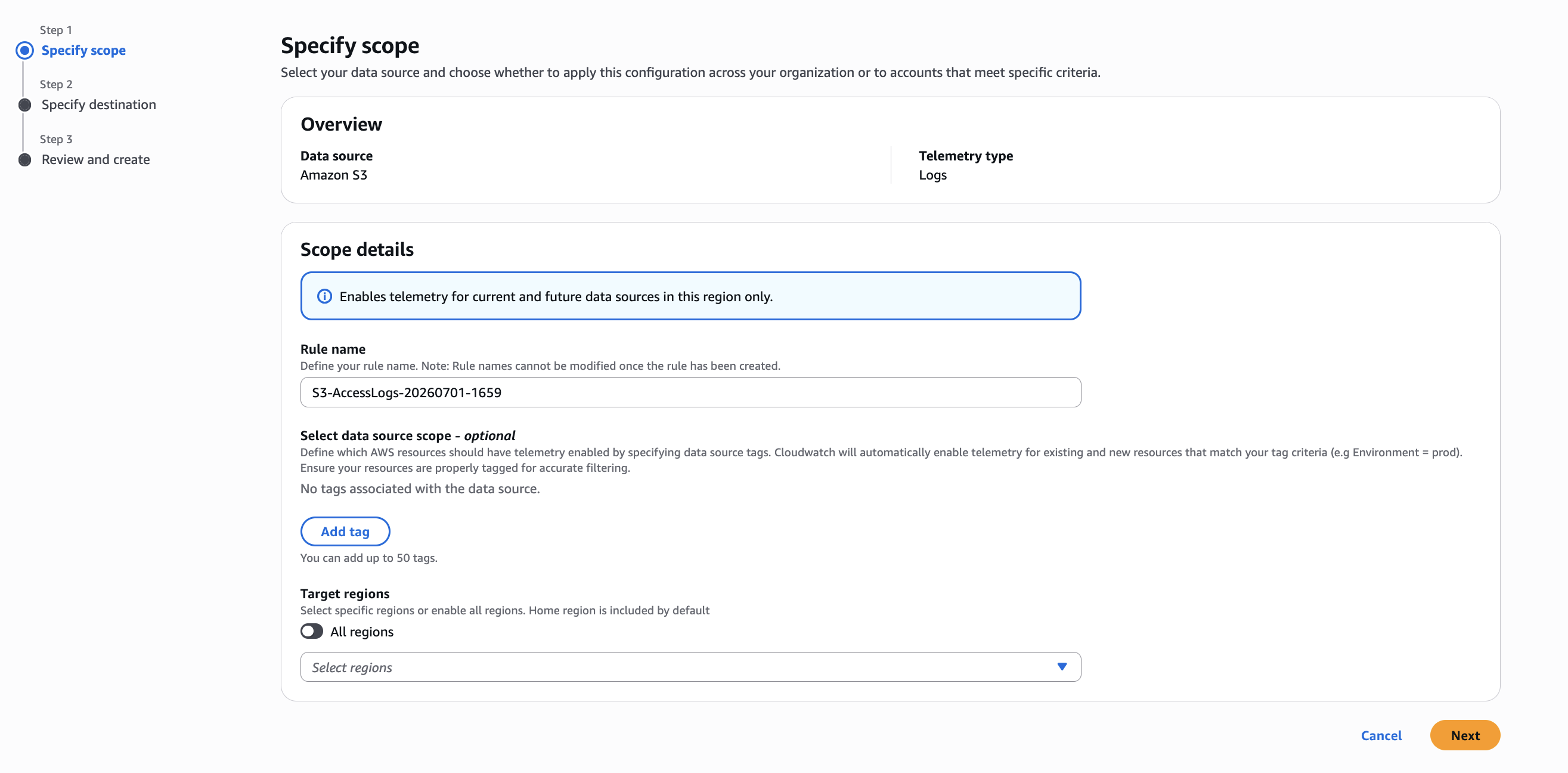Toggle the All regions switch
This screenshot has height=773, width=1568.
tap(312, 631)
